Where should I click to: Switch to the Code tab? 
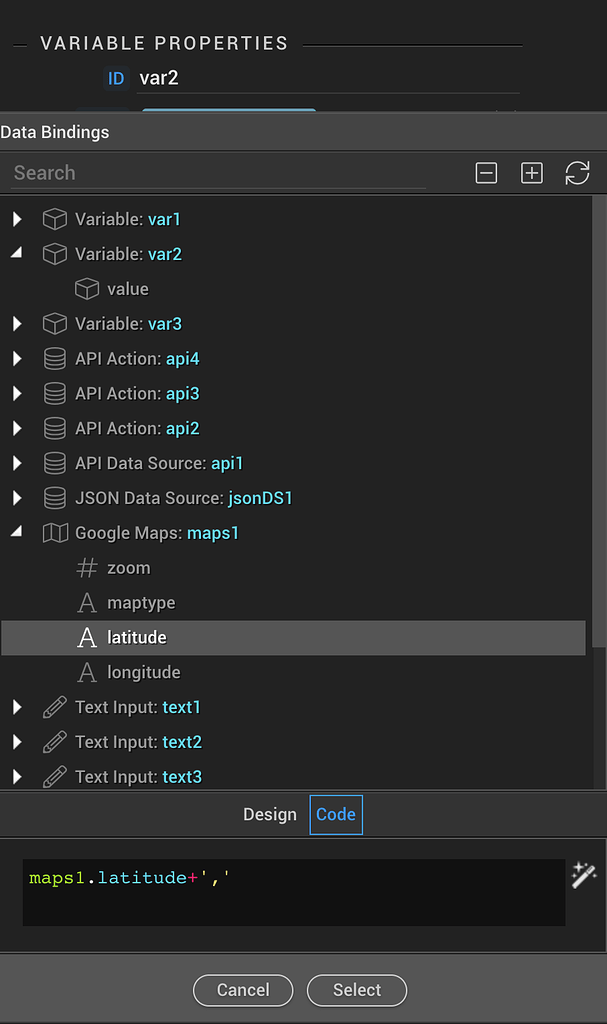[336, 814]
